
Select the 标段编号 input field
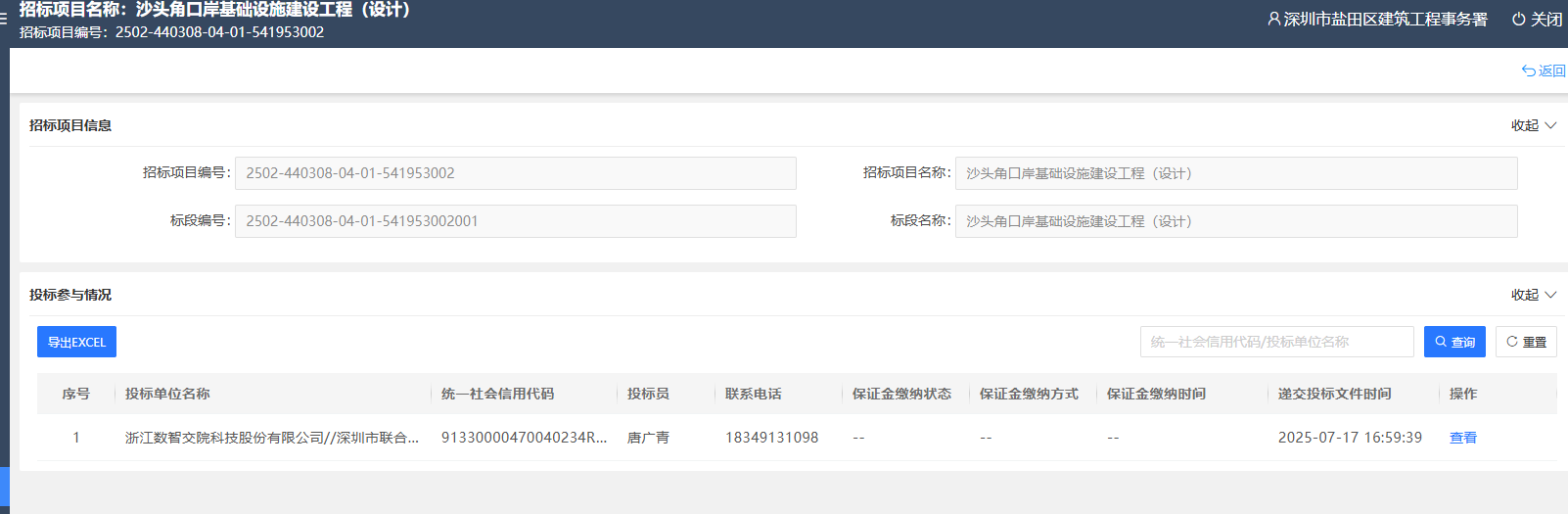click(x=515, y=221)
